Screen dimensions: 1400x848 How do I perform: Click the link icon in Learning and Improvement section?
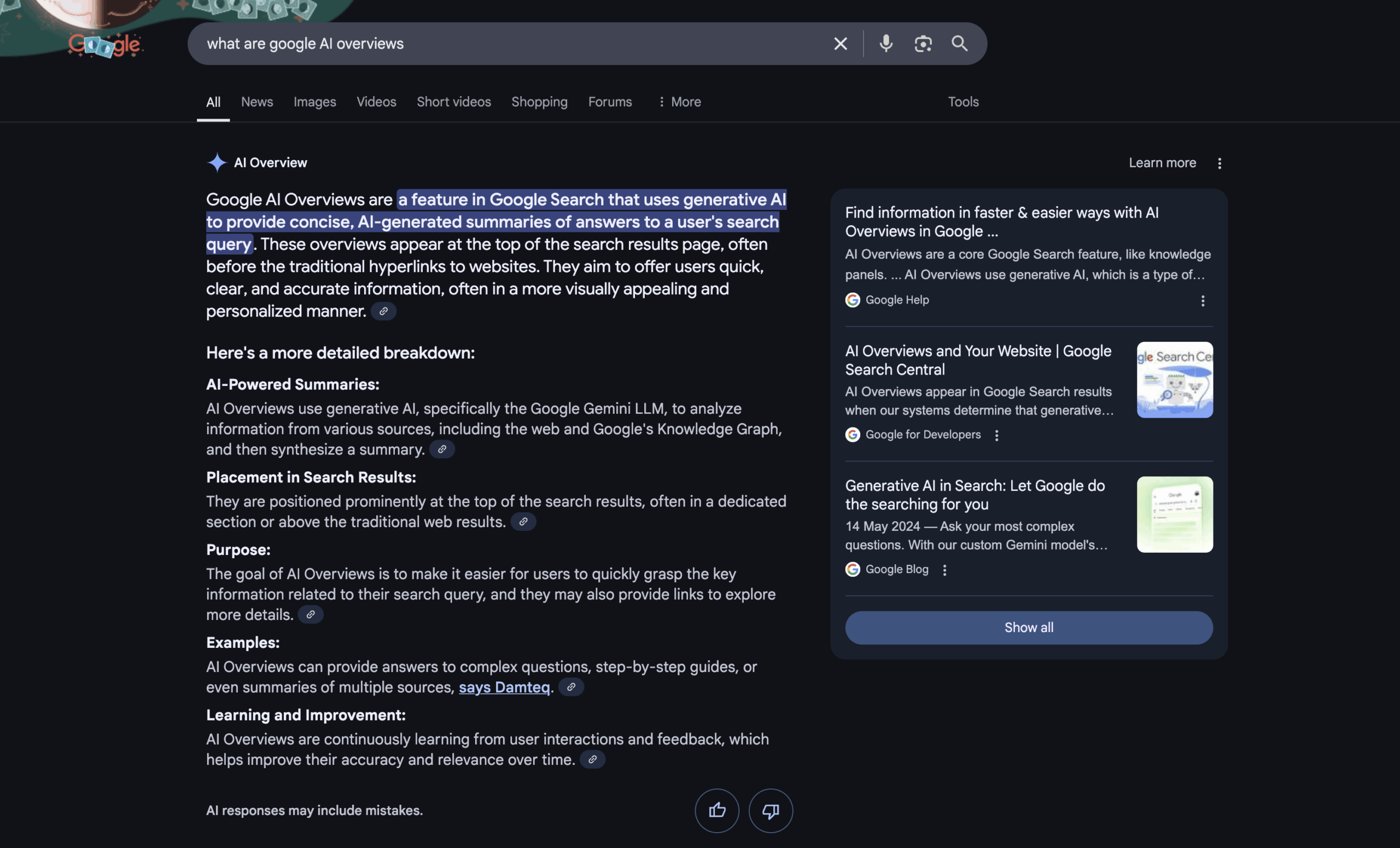593,759
